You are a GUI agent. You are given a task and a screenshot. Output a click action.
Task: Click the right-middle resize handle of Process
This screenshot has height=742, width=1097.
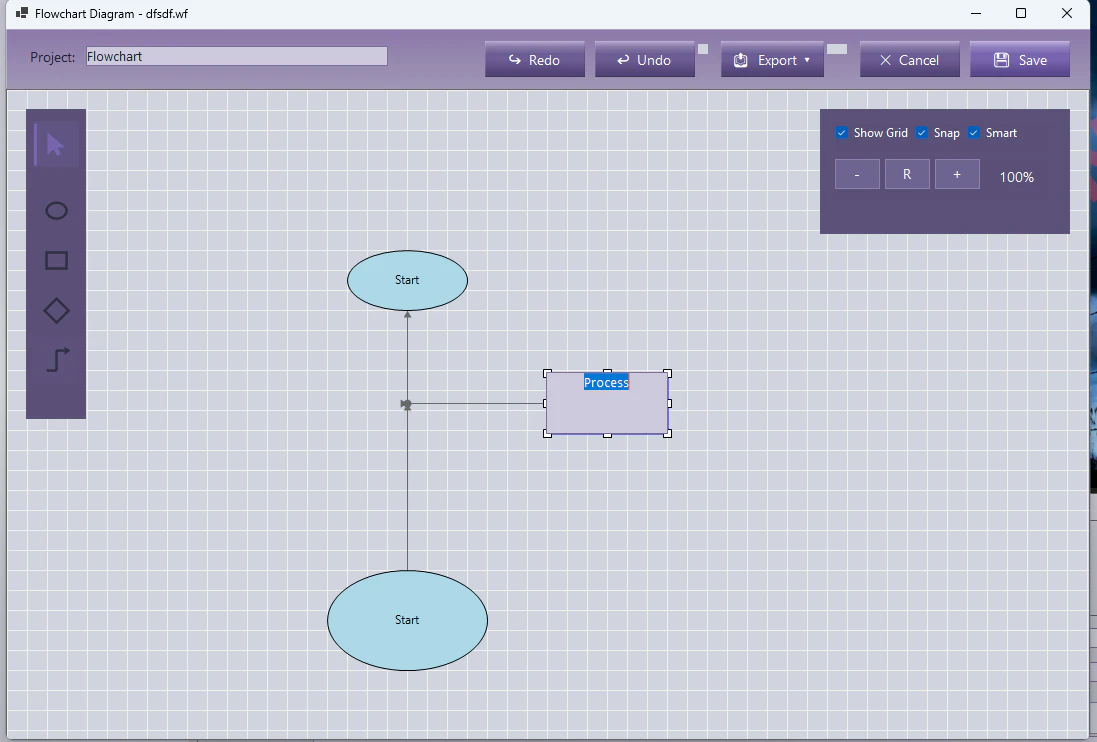tap(670, 404)
